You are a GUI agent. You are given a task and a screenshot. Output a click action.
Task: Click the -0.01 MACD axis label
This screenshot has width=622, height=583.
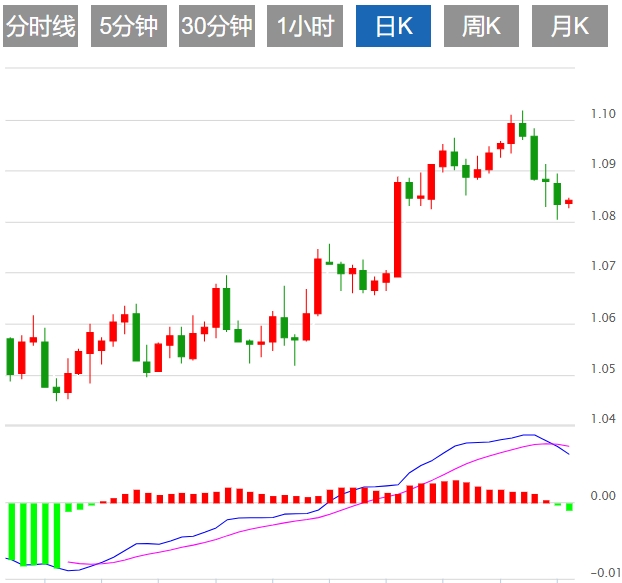(605, 572)
